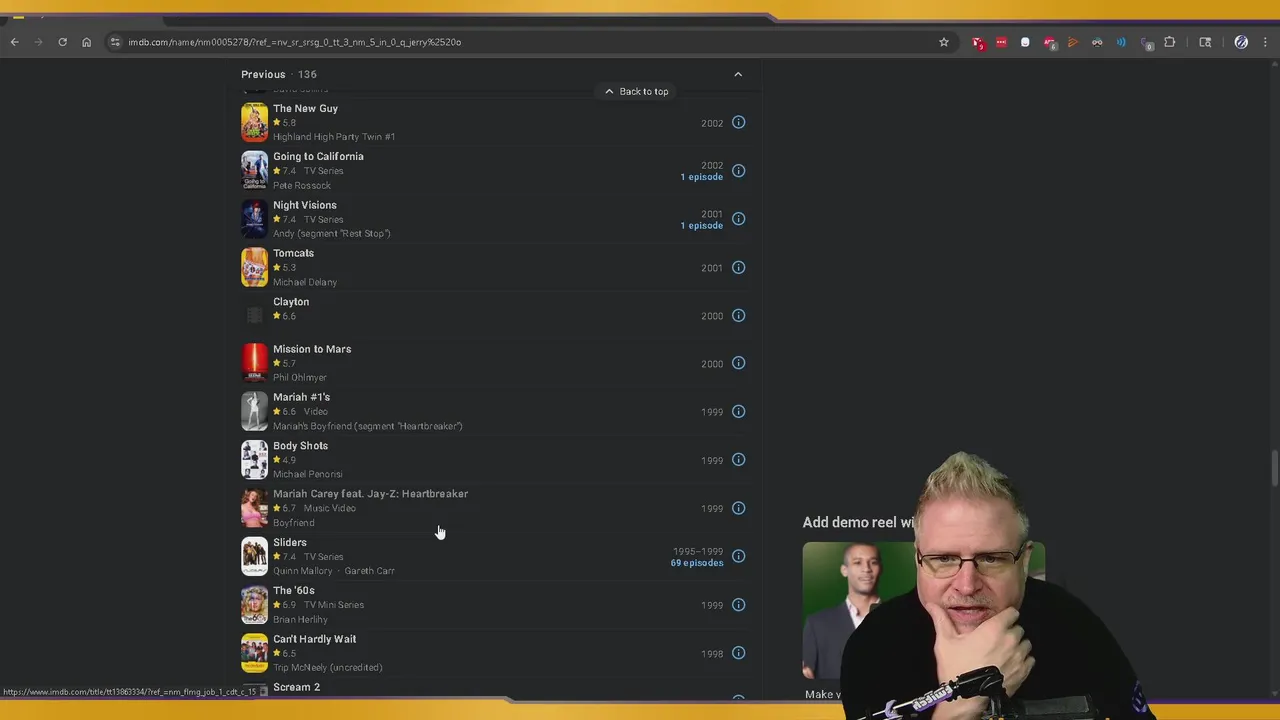This screenshot has width=1280, height=720.
Task: Show info for Body Shots
Action: [x=738, y=460]
